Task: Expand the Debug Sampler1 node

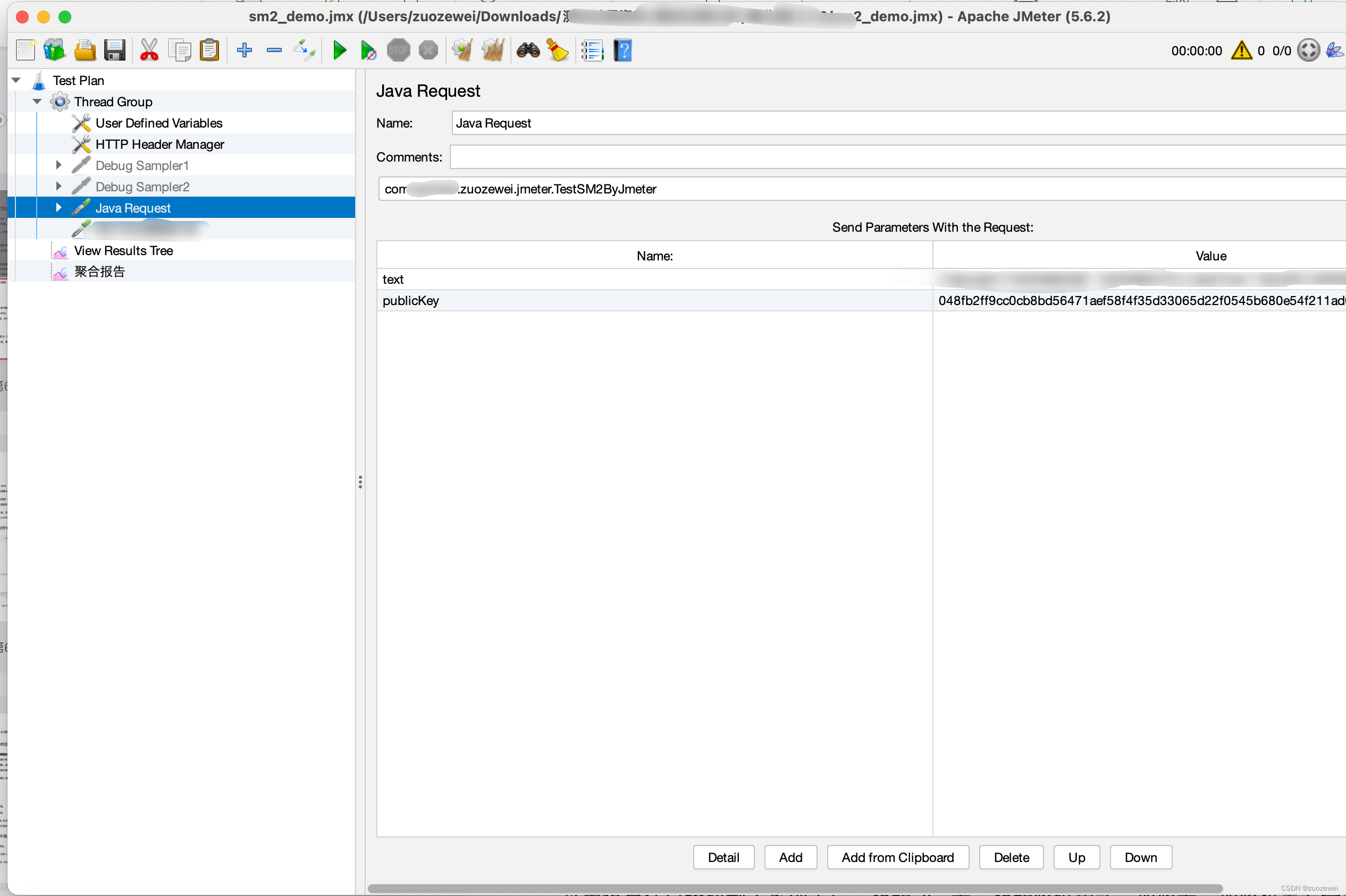Action: [58, 165]
